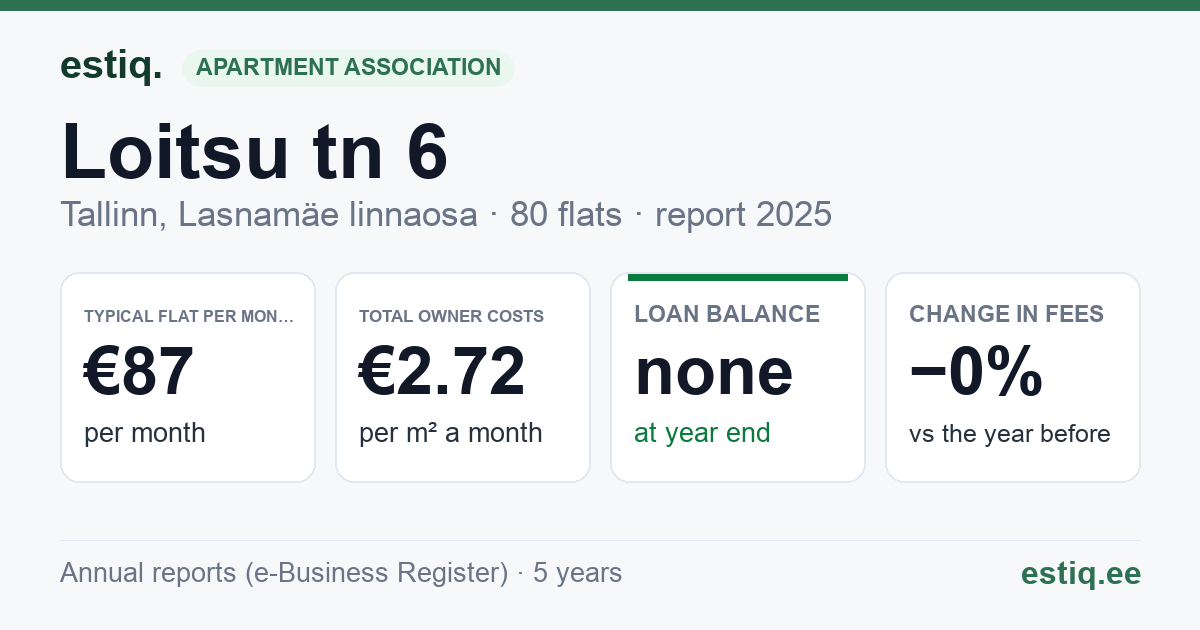This screenshot has width=1200, height=630.
Task: Click the estiq. logo
Action: click(111, 66)
